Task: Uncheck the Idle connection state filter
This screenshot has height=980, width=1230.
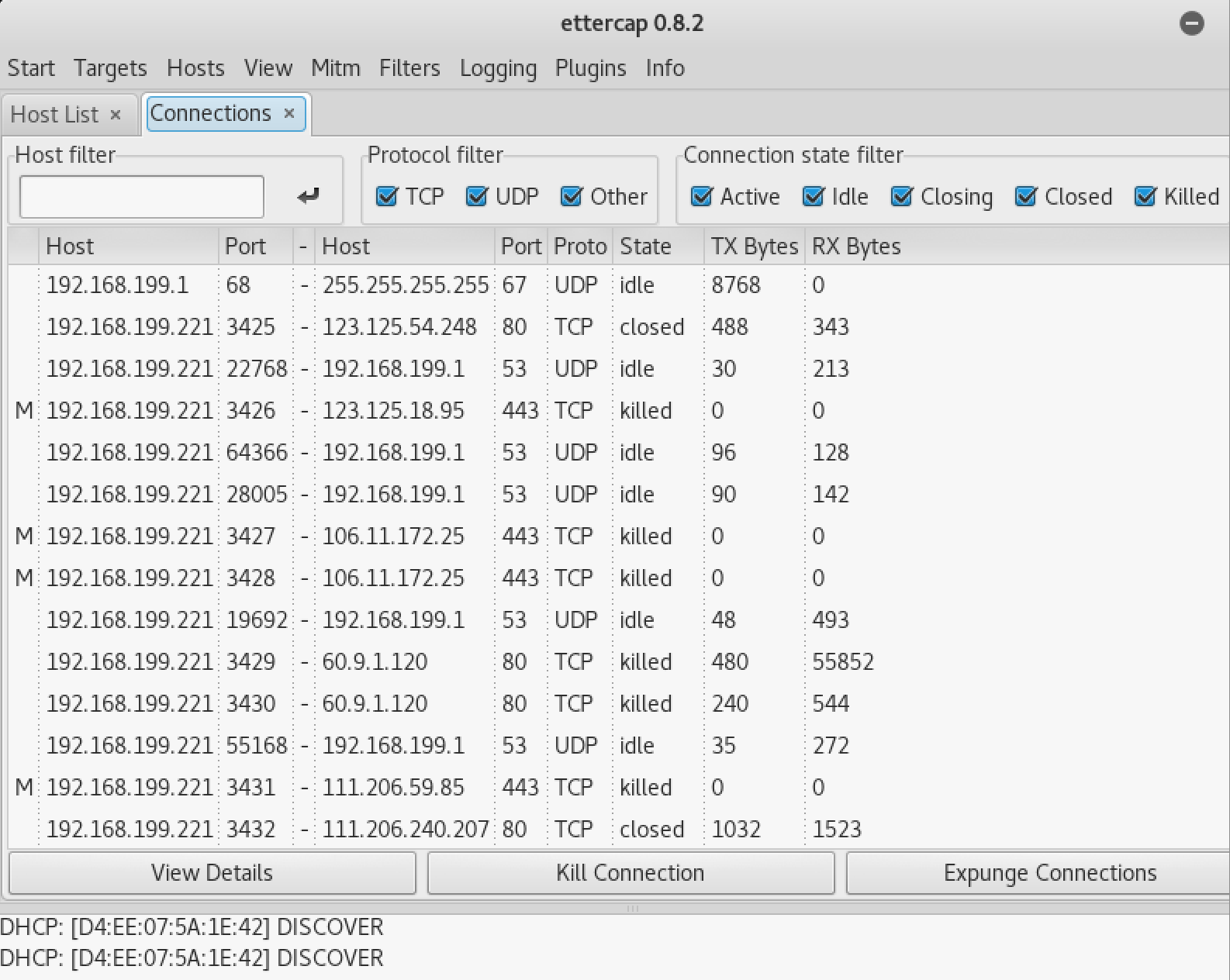Action: (x=813, y=196)
